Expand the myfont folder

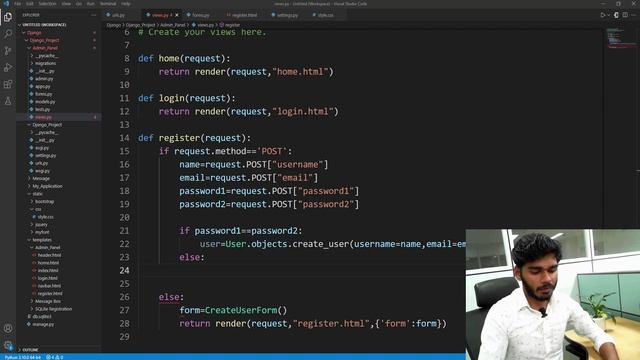42,232
